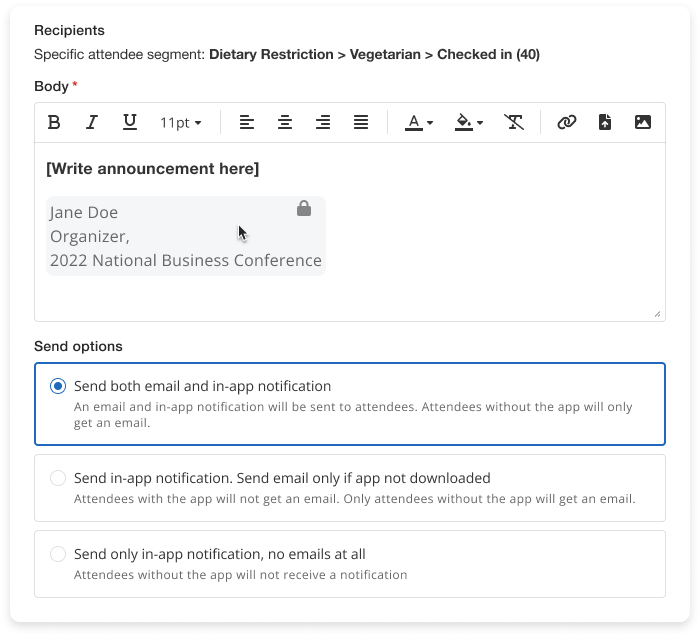
Task: Justify the announcement text
Action: (x=361, y=122)
